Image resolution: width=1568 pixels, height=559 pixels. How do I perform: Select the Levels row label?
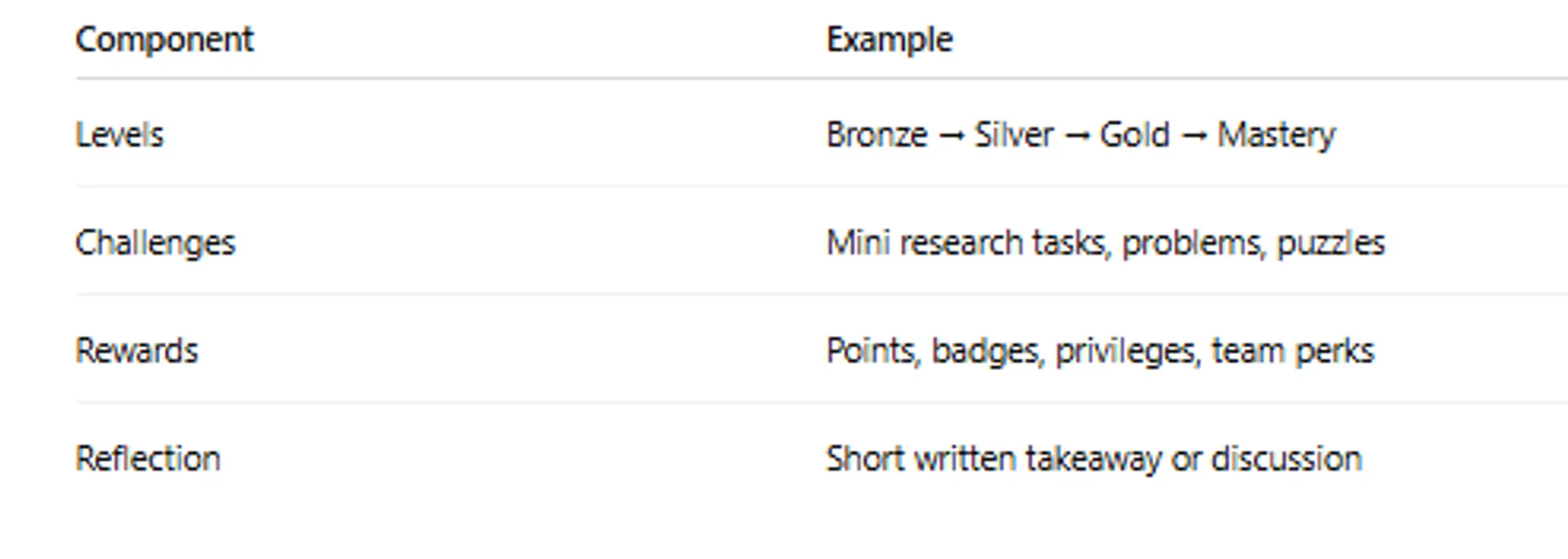pyautogui.click(x=119, y=135)
